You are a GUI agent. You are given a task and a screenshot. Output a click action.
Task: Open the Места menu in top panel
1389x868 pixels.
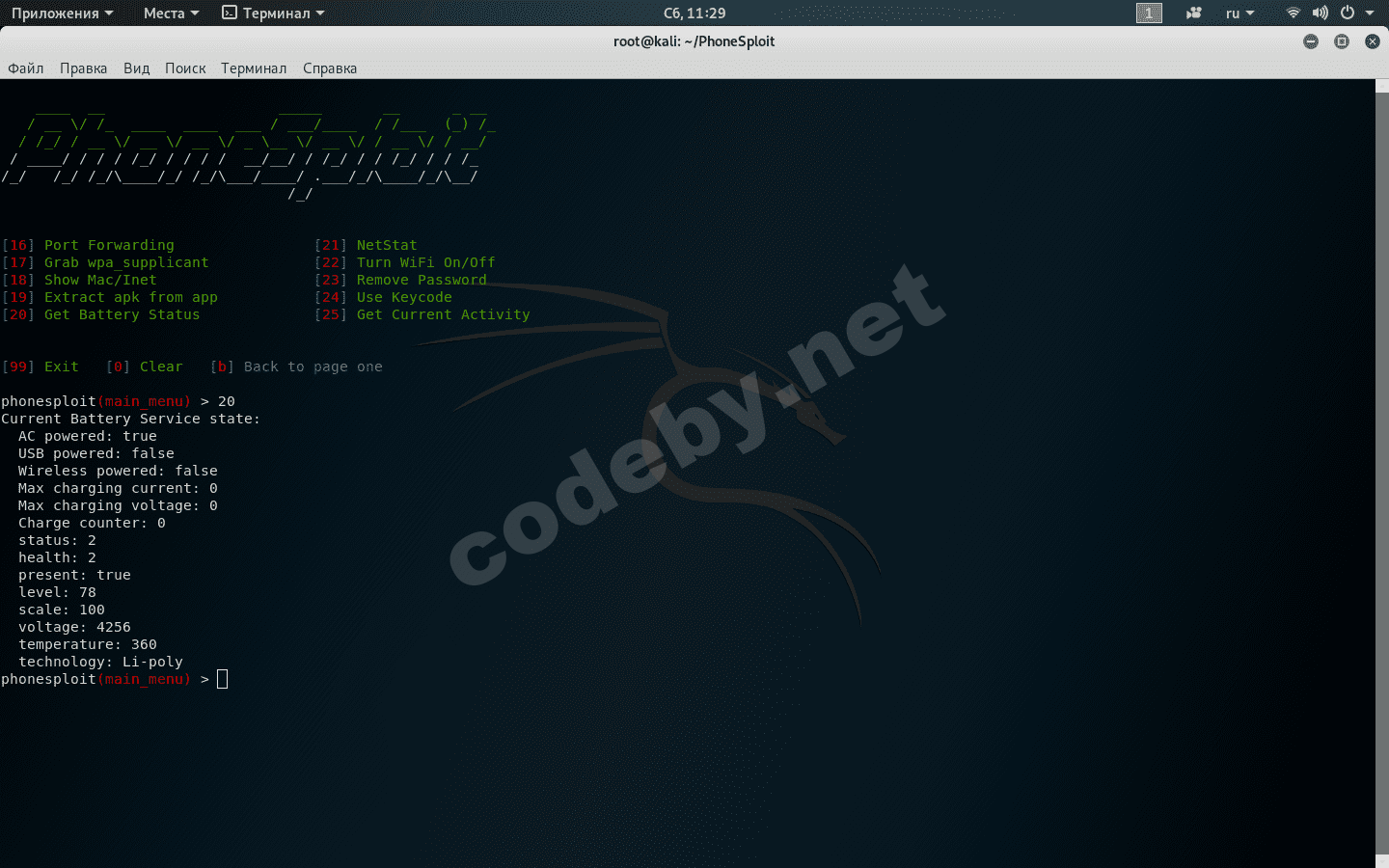(171, 14)
